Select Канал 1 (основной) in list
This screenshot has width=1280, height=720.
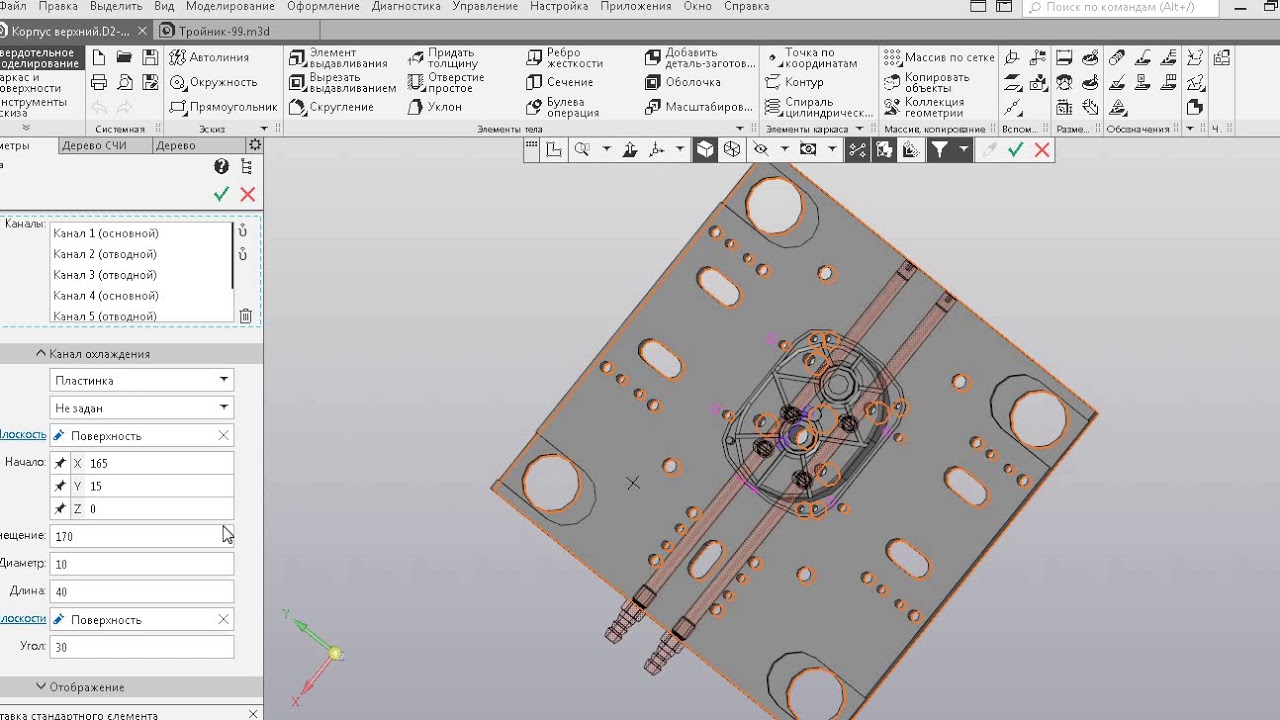tap(106, 233)
